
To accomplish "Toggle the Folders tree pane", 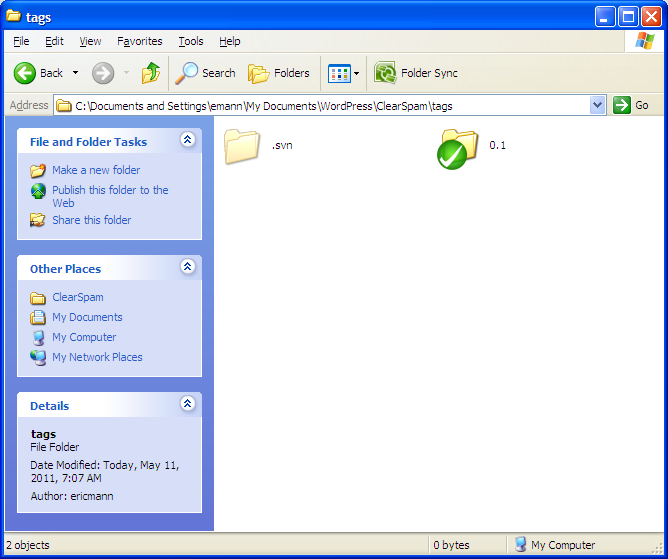I will (x=279, y=73).
